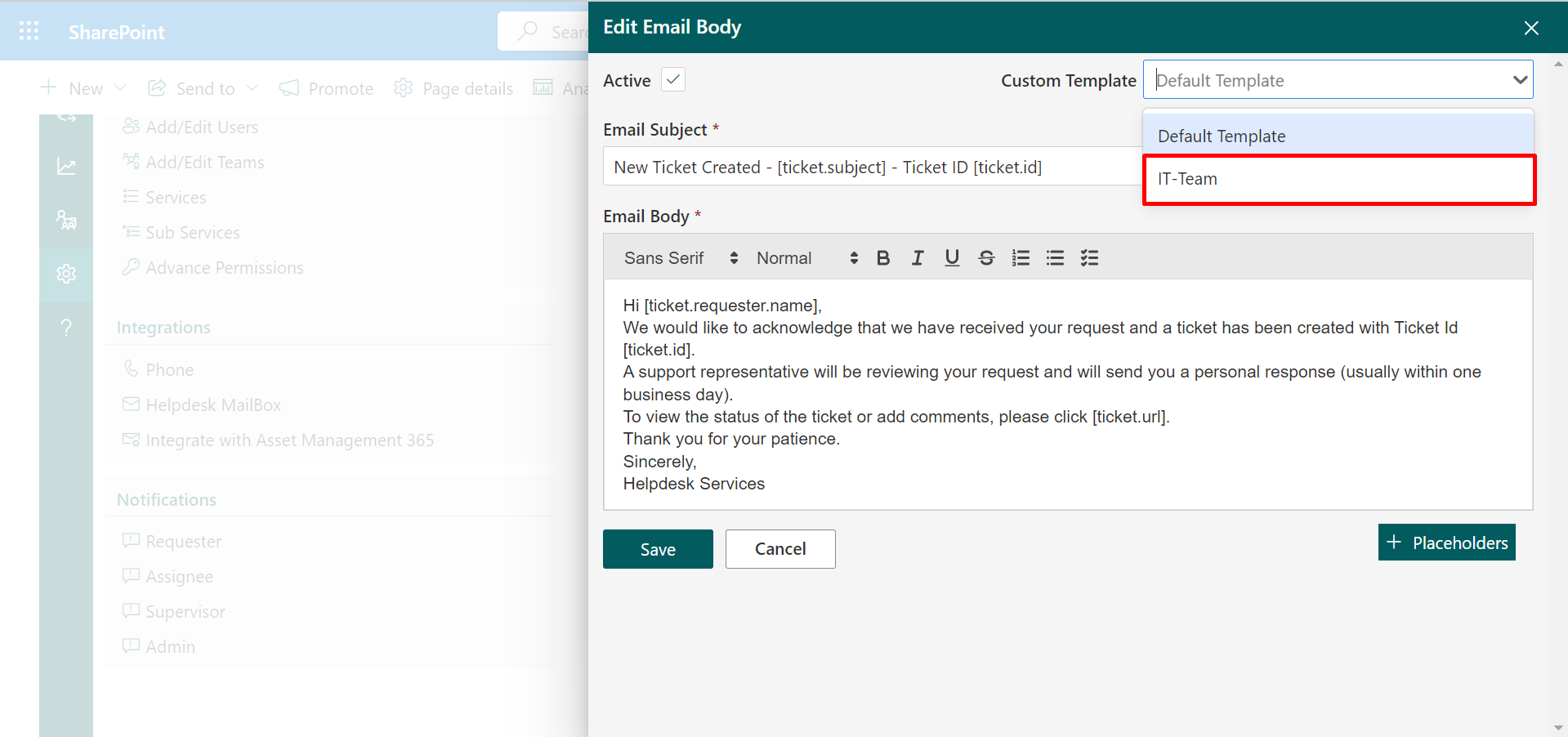Apply italic formatting in the editor toolbar
Viewport: 1568px width, 737px height.
(x=918, y=258)
